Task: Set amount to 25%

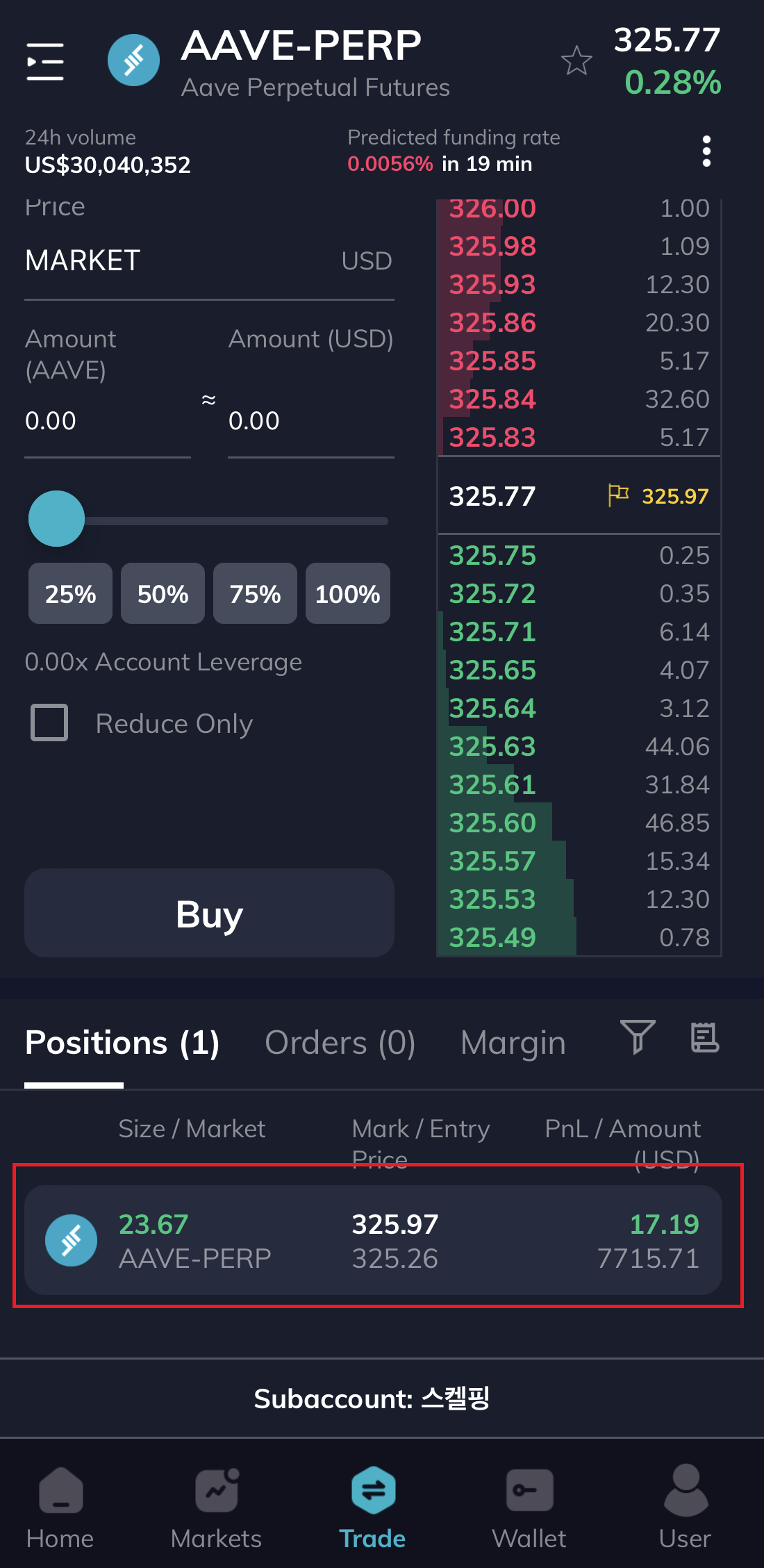Action: tap(70, 593)
